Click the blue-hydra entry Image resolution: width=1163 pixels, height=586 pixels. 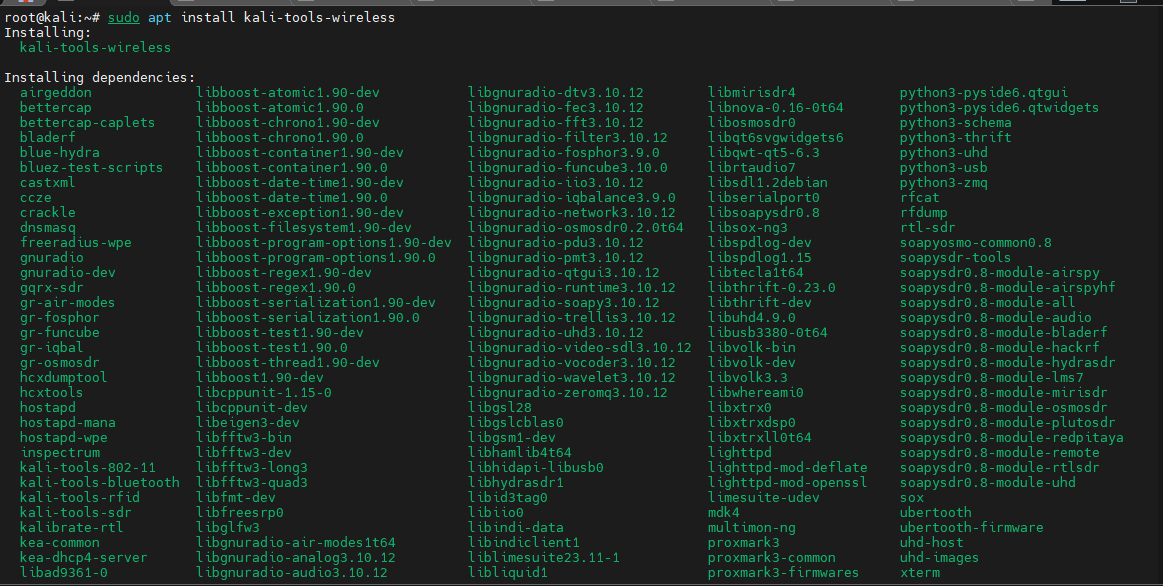[x=59, y=153]
